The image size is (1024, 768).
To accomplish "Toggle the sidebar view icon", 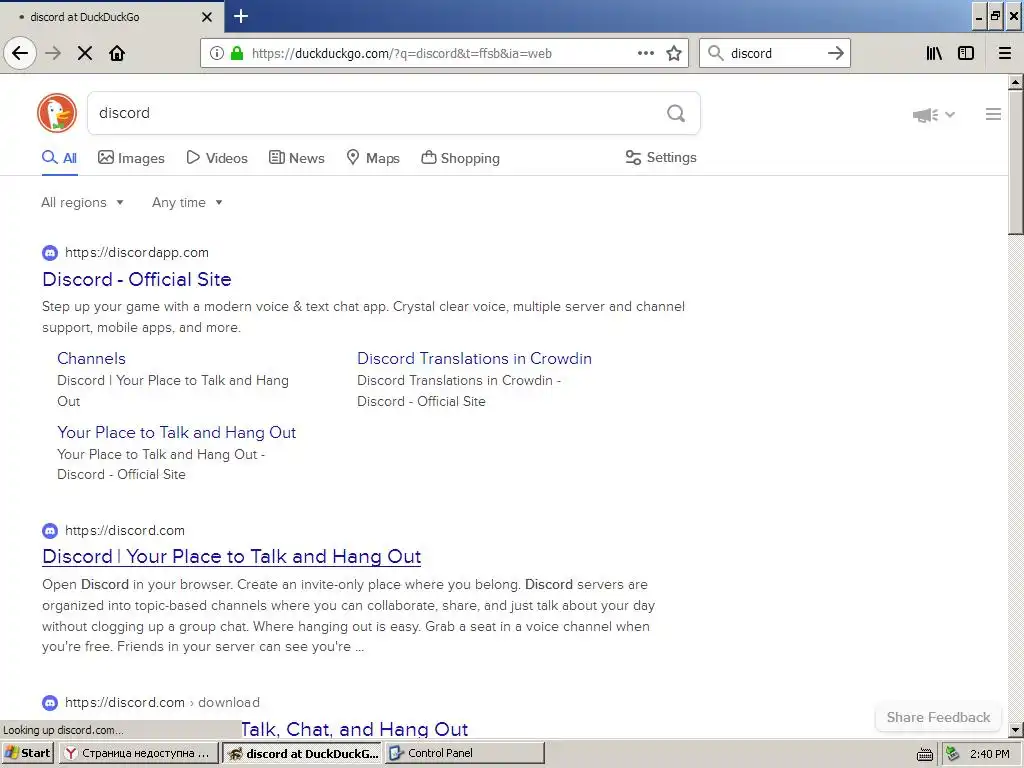I will (966, 54).
